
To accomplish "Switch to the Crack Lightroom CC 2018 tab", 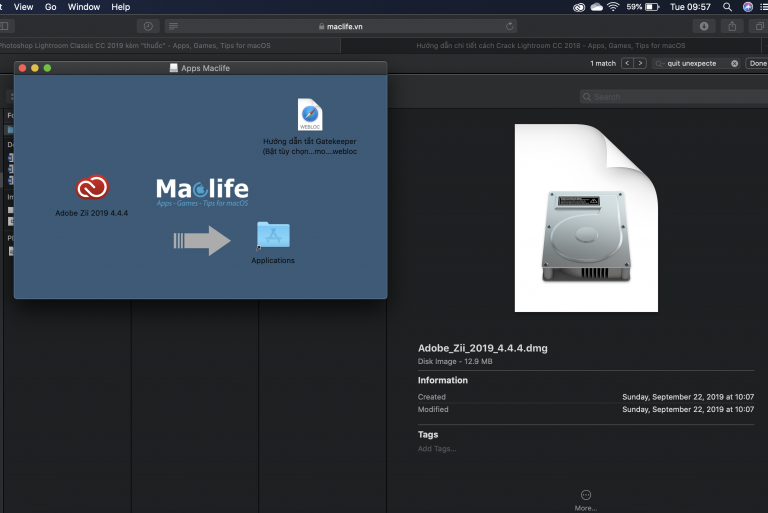I will point(551,46).
